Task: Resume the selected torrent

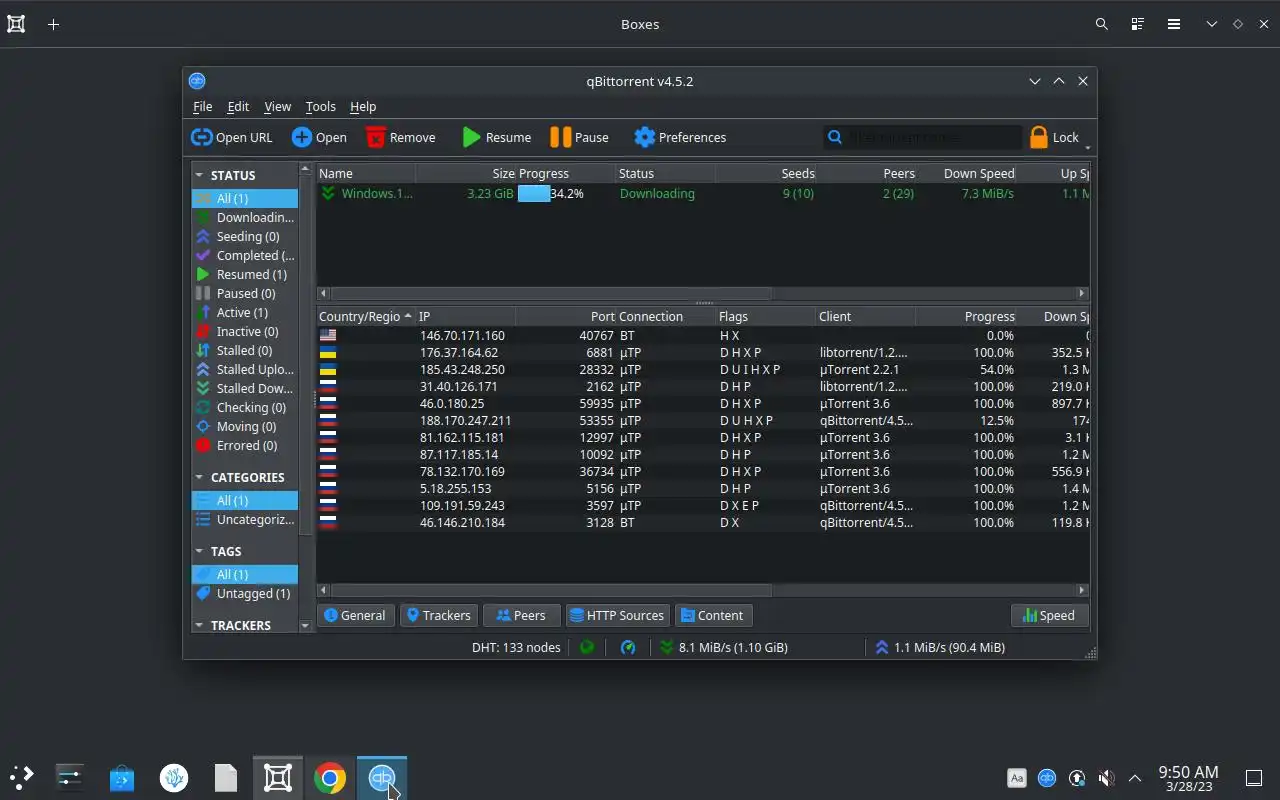Action: coord(496,137)
